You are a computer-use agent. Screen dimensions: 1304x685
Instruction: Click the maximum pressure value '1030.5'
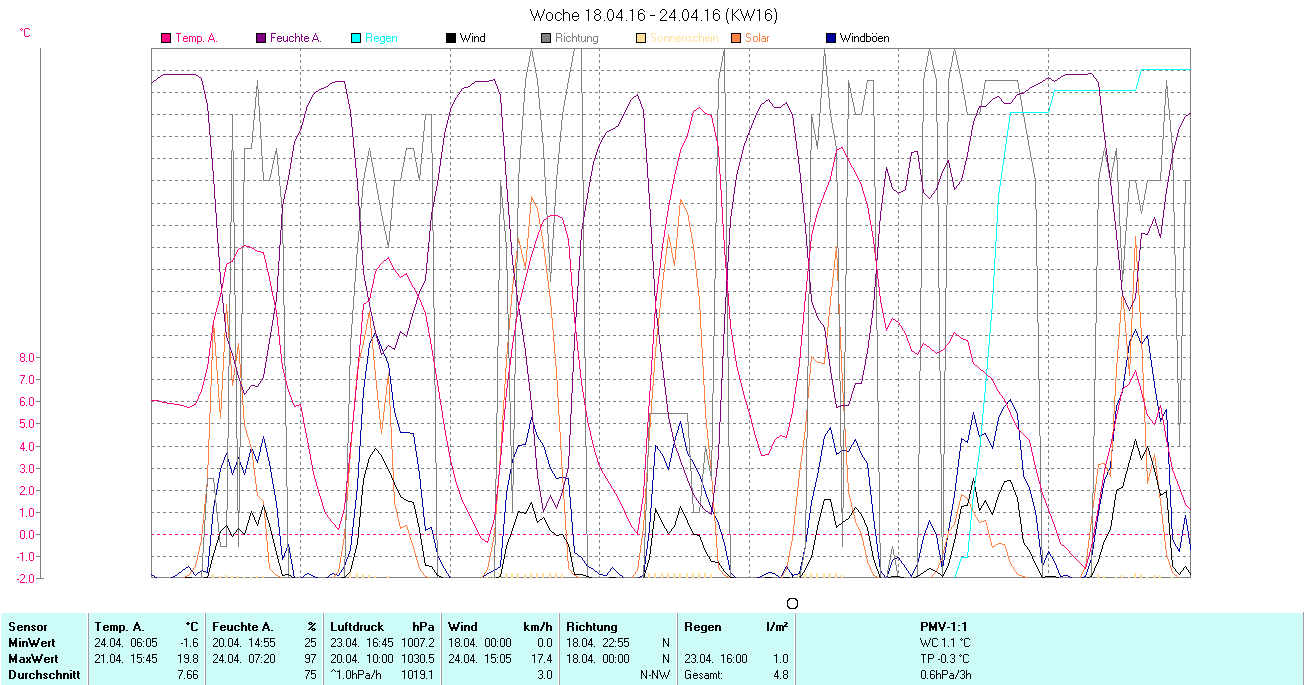[x=418, y=659]
